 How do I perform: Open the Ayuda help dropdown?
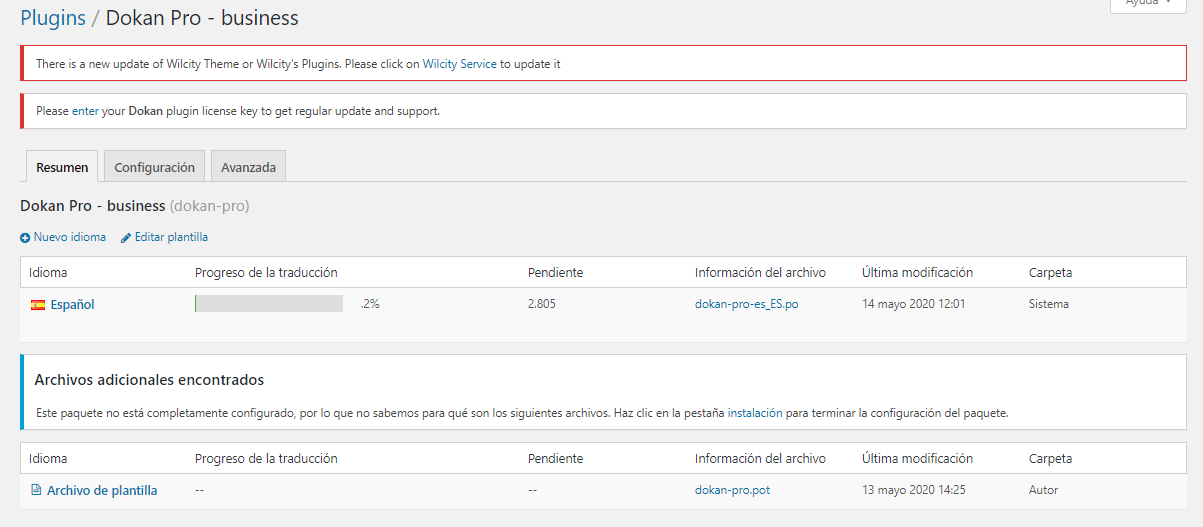pos(1148,3)
